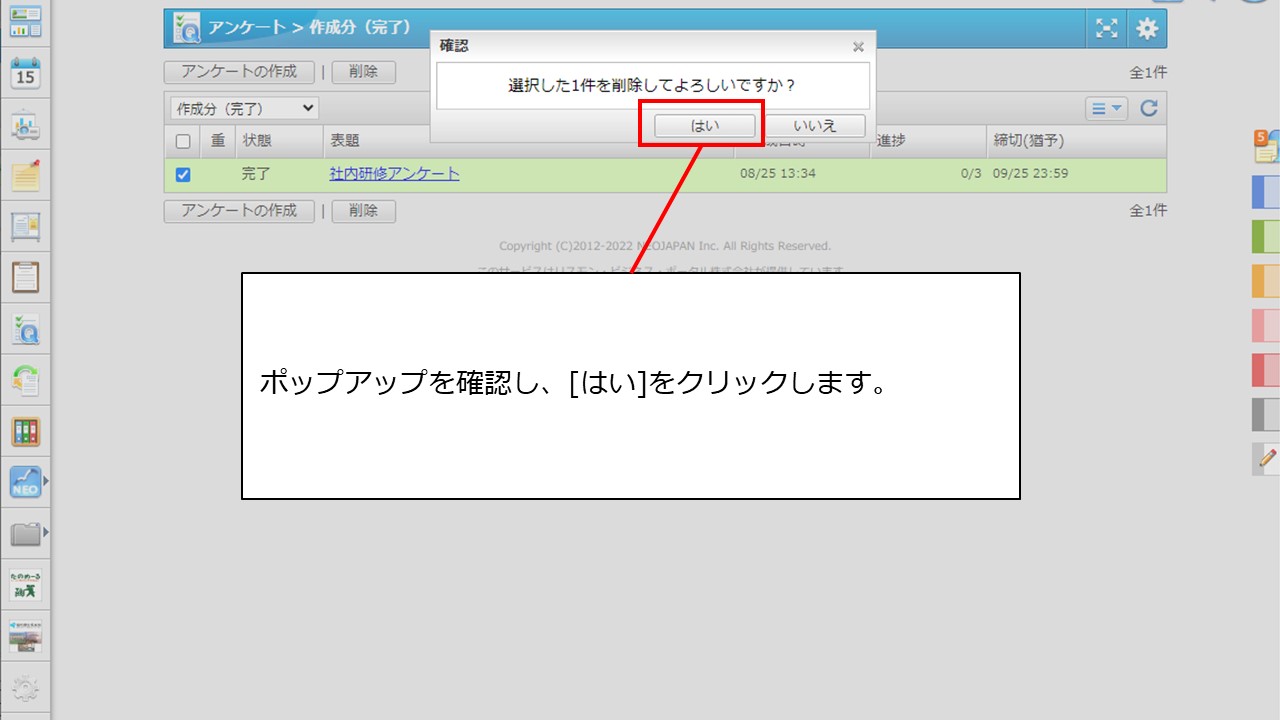The height and width of the screenshot is (720, 1280).
Task: Open the calendar icon showing 15
Action: pyautogui.click(x=25, y=73)
